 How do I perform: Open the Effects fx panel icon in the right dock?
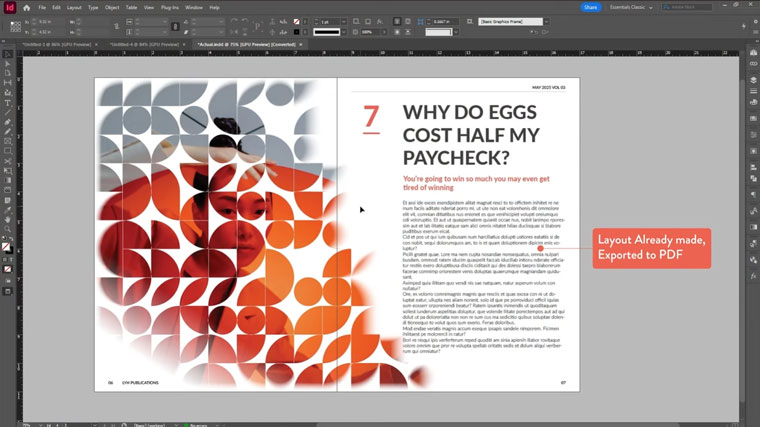[x=753, y=276]
